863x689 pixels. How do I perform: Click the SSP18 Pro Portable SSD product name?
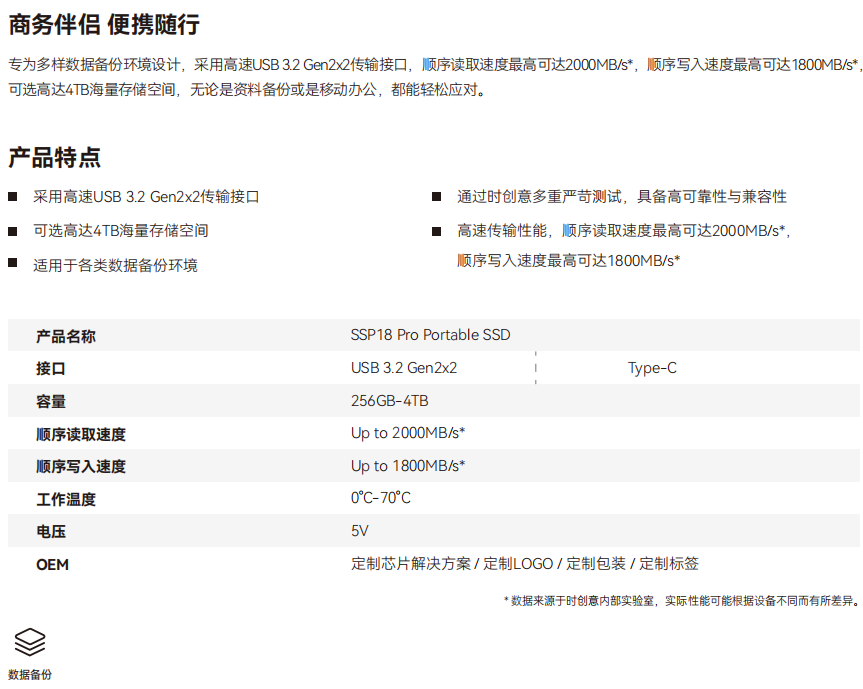tap(430, 335)
